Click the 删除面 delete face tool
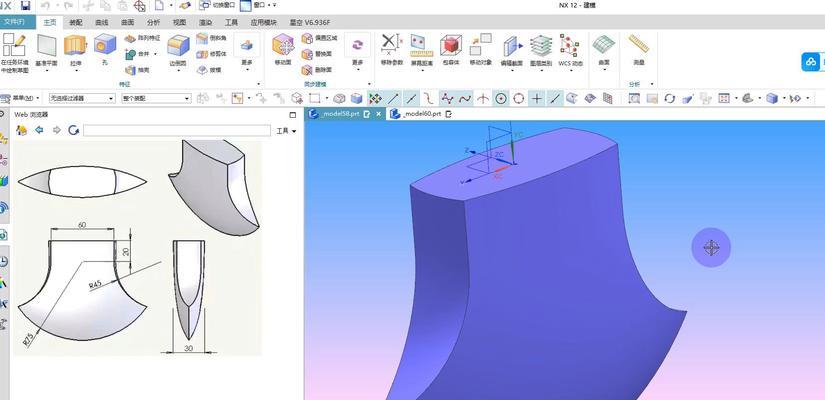825x400 pixels. 317,69
